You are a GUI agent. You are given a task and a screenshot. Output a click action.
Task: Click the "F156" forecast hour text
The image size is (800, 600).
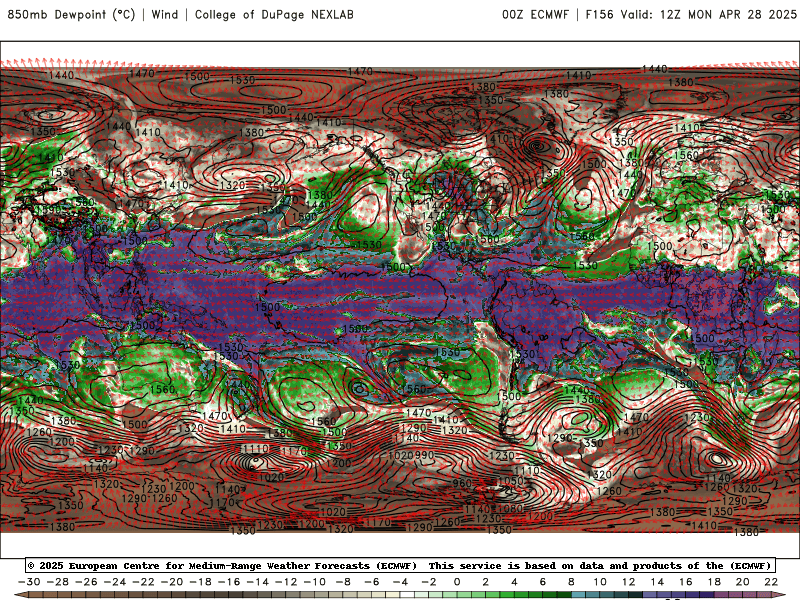tap(599, 14)
